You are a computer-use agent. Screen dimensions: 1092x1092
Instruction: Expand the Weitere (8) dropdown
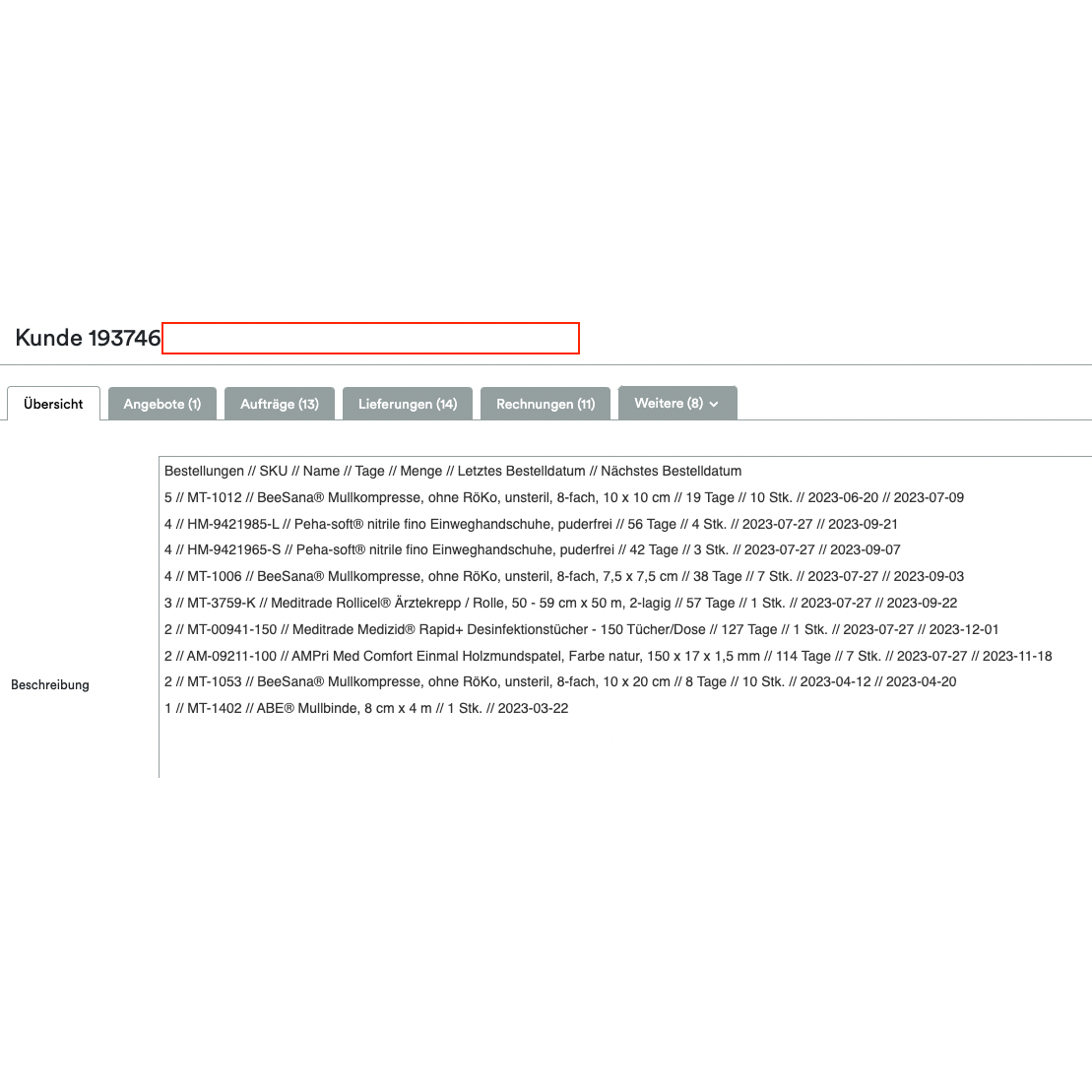pyautogui.click(x=677, y=403)
